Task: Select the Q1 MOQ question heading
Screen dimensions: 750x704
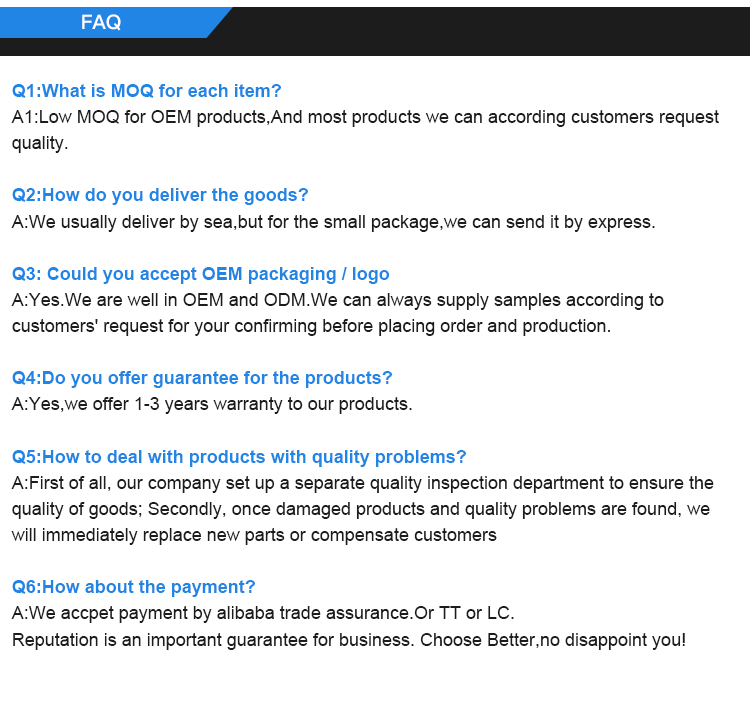Action: point(146,91)
